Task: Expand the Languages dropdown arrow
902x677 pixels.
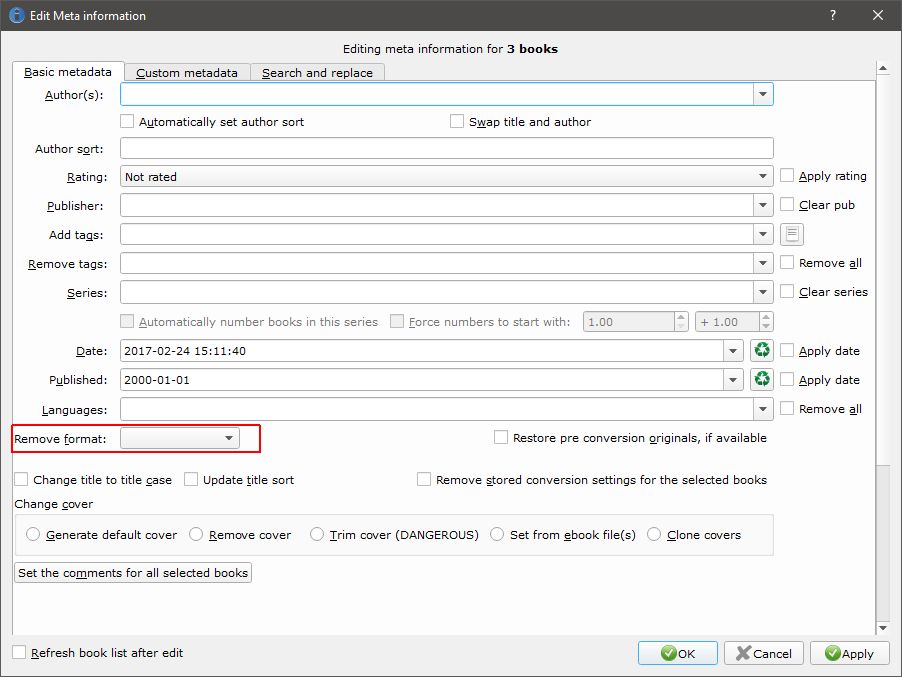Action: (763, 409)
